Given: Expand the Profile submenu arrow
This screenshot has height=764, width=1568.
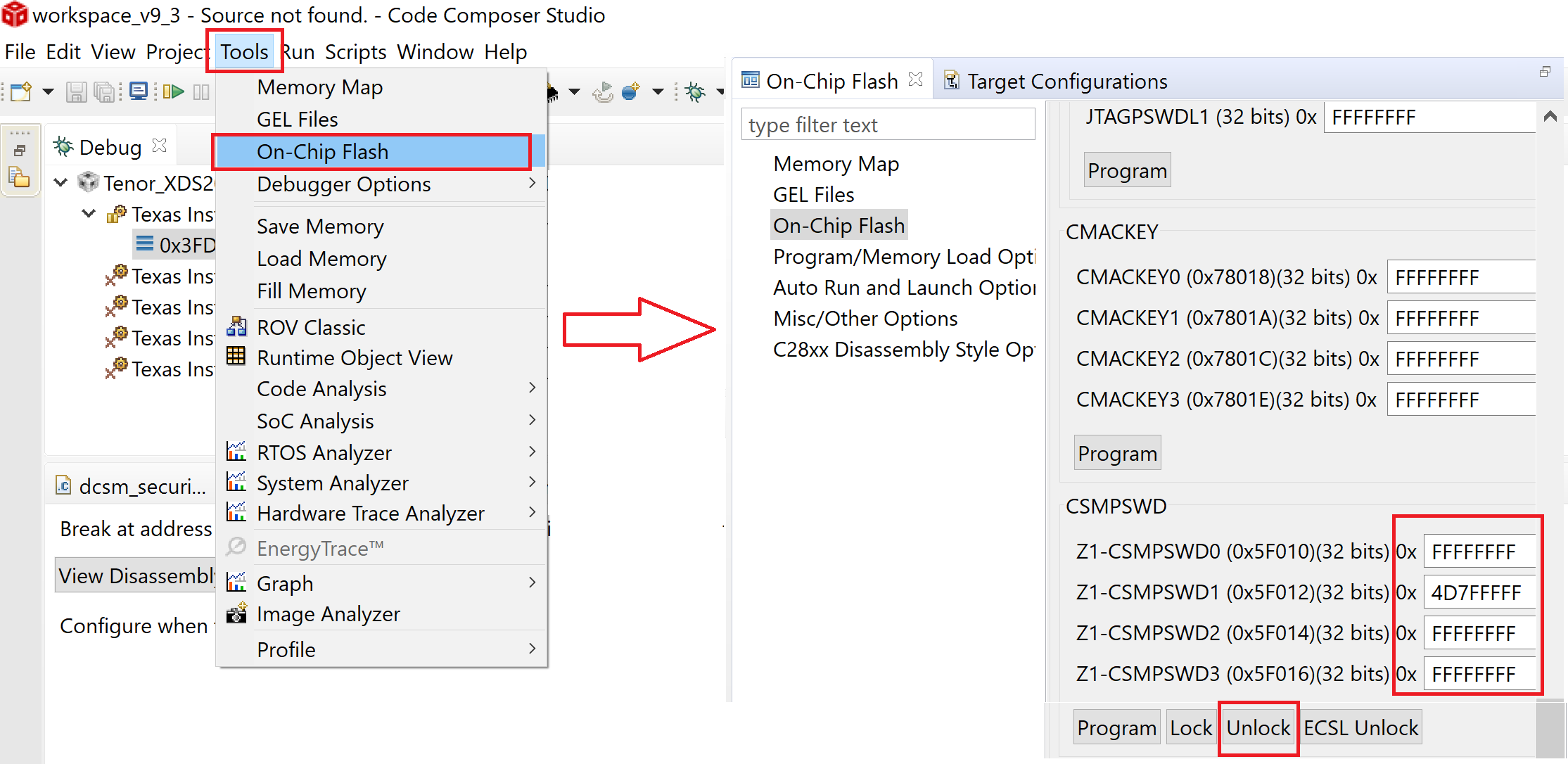Looking at the screenshot, I should click(533, 649).
